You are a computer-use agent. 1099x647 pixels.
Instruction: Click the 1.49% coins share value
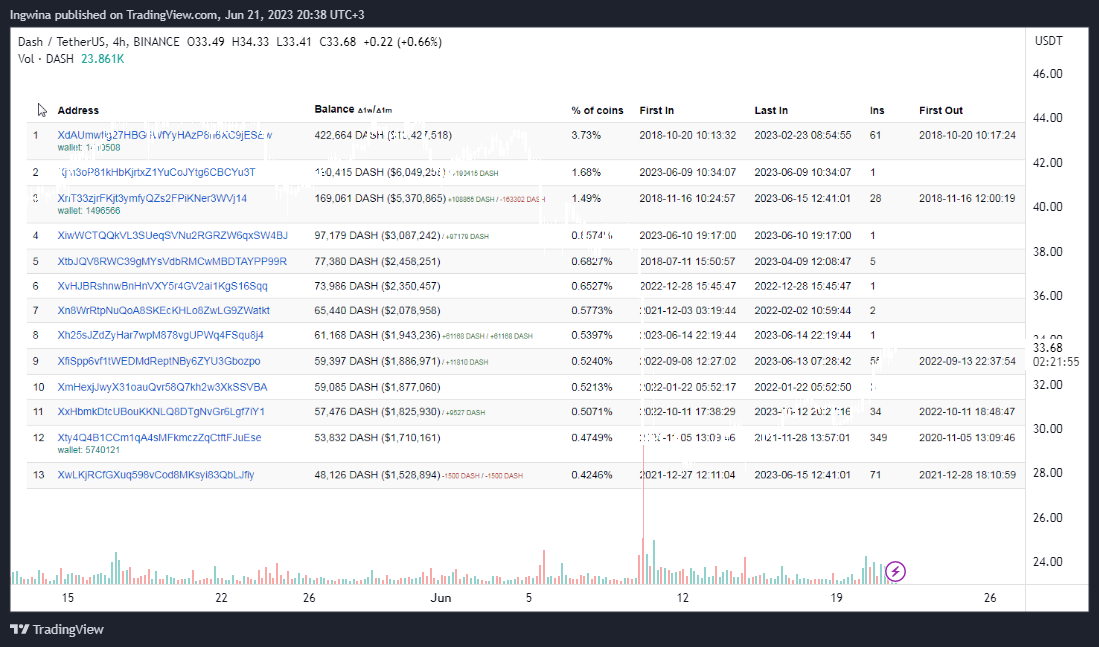tap(586, 198)
